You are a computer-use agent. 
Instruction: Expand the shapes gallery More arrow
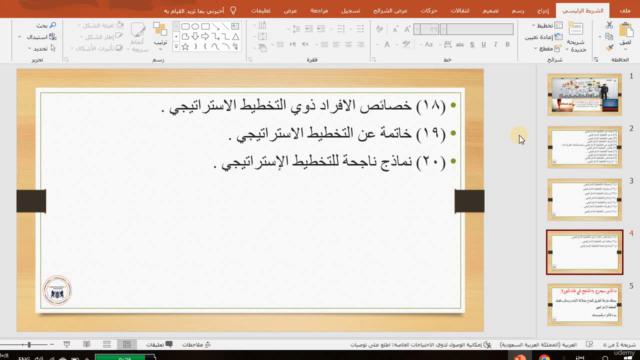tap(176, 47)
